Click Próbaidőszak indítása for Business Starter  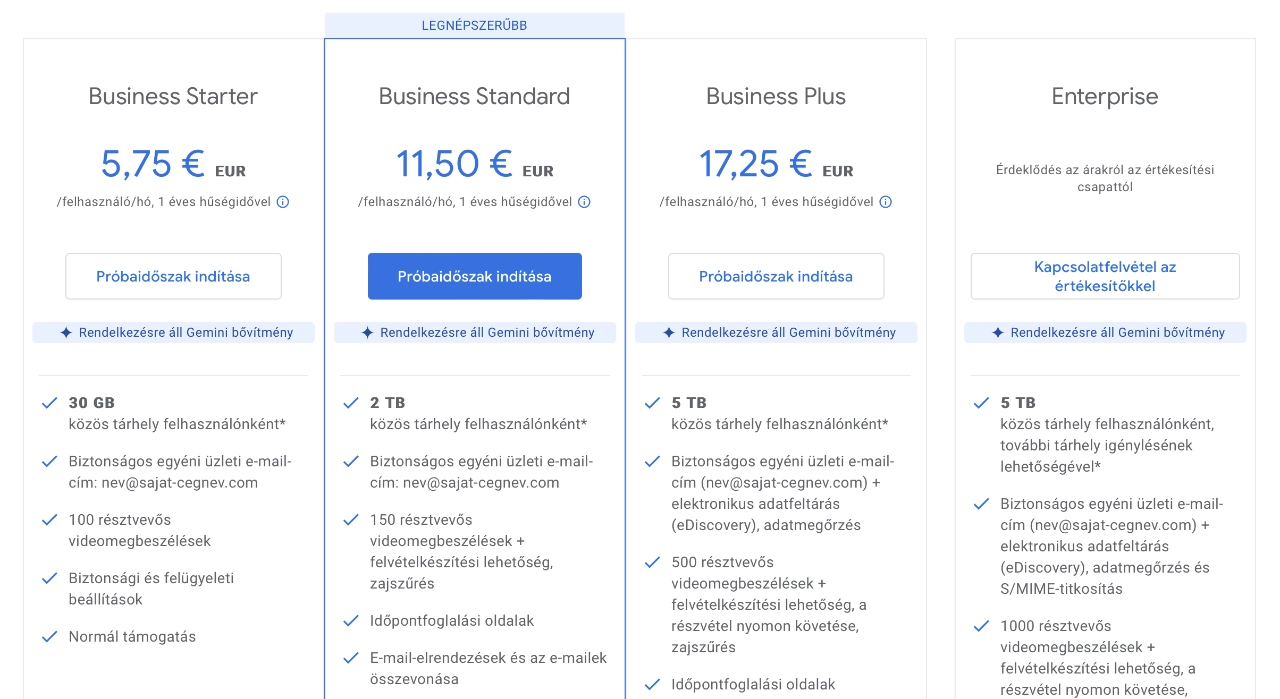[173, 276]
